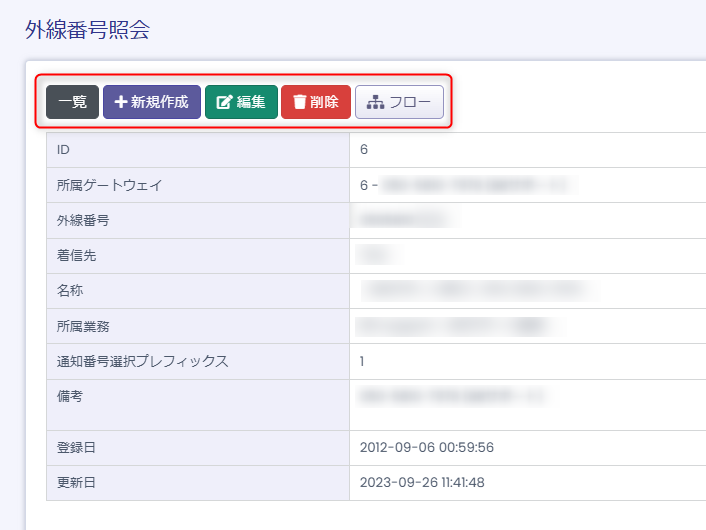
Task: Click the trash can icon on 削除
Action: click(299, 102)
